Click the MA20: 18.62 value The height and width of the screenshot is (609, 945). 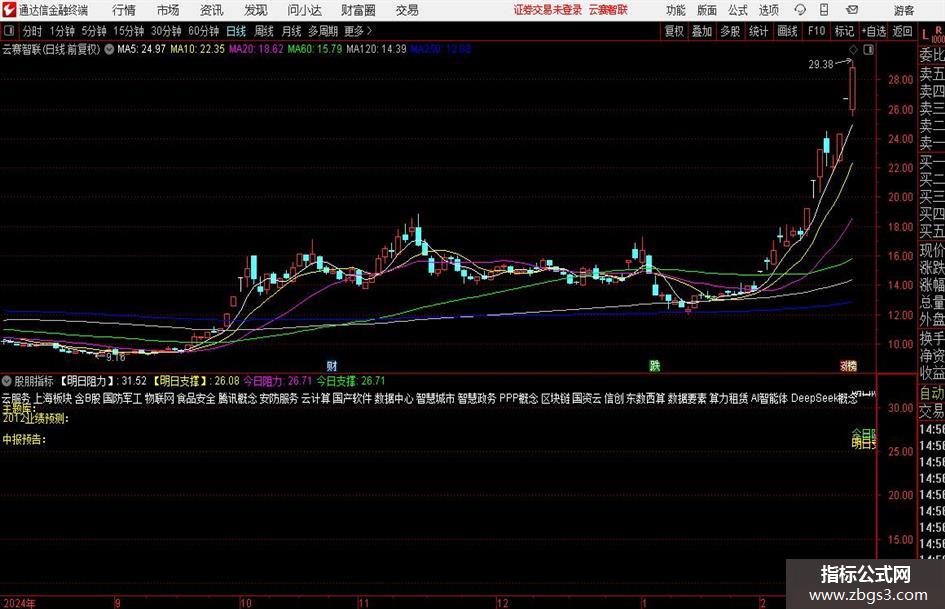(x=256, y=49)
